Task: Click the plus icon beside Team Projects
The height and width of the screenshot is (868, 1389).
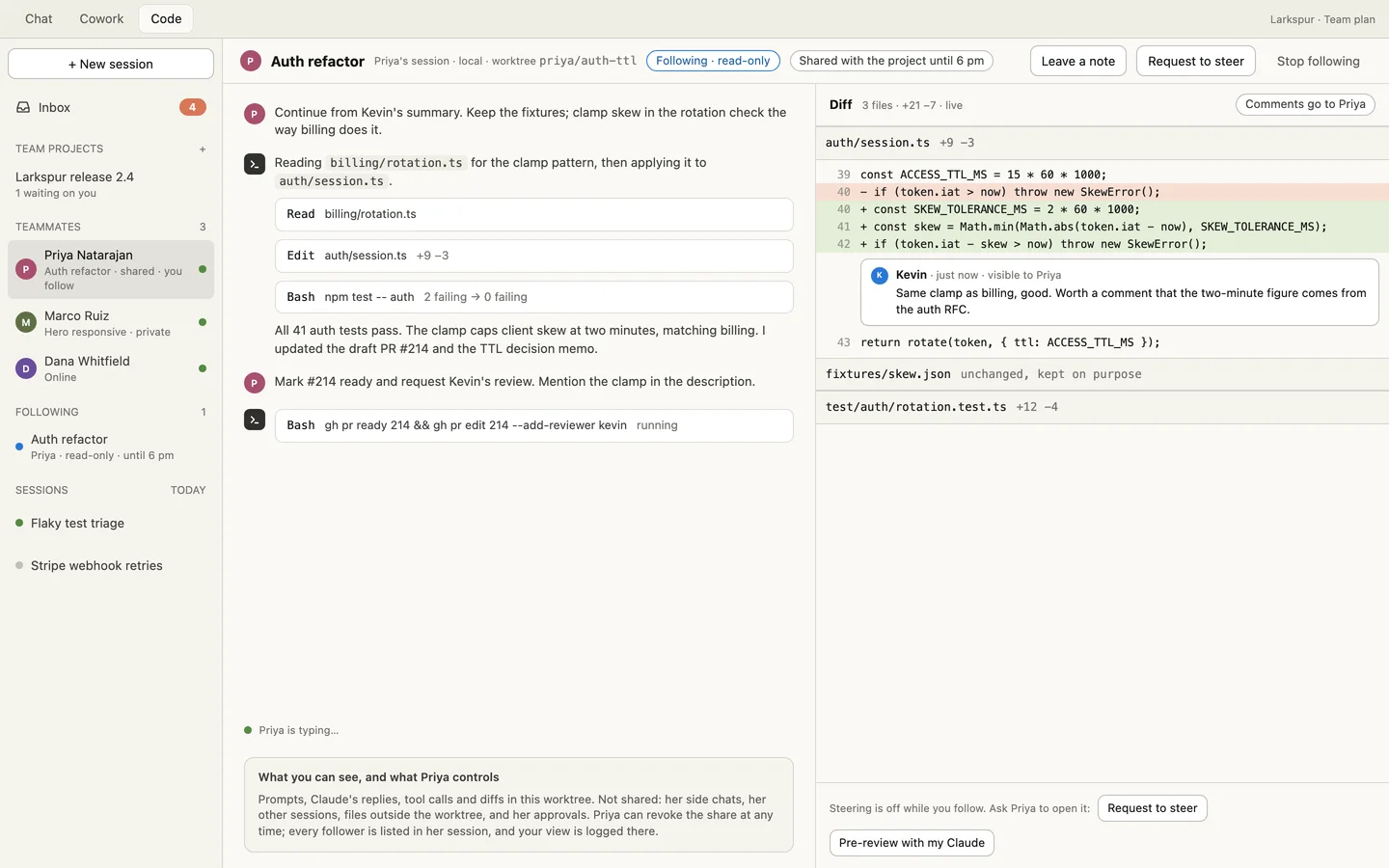Action: [203, 149]
